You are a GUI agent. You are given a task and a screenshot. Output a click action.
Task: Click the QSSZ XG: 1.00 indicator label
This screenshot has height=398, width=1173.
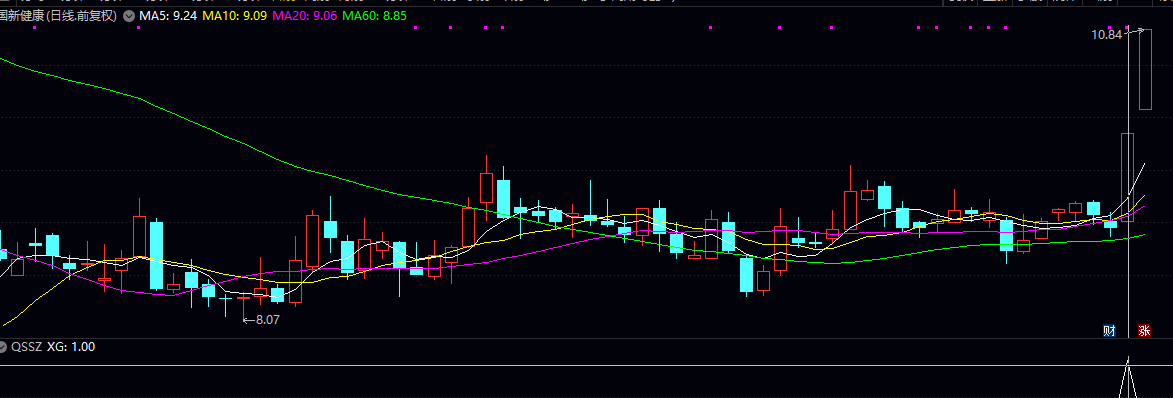(x=53, y=348)
